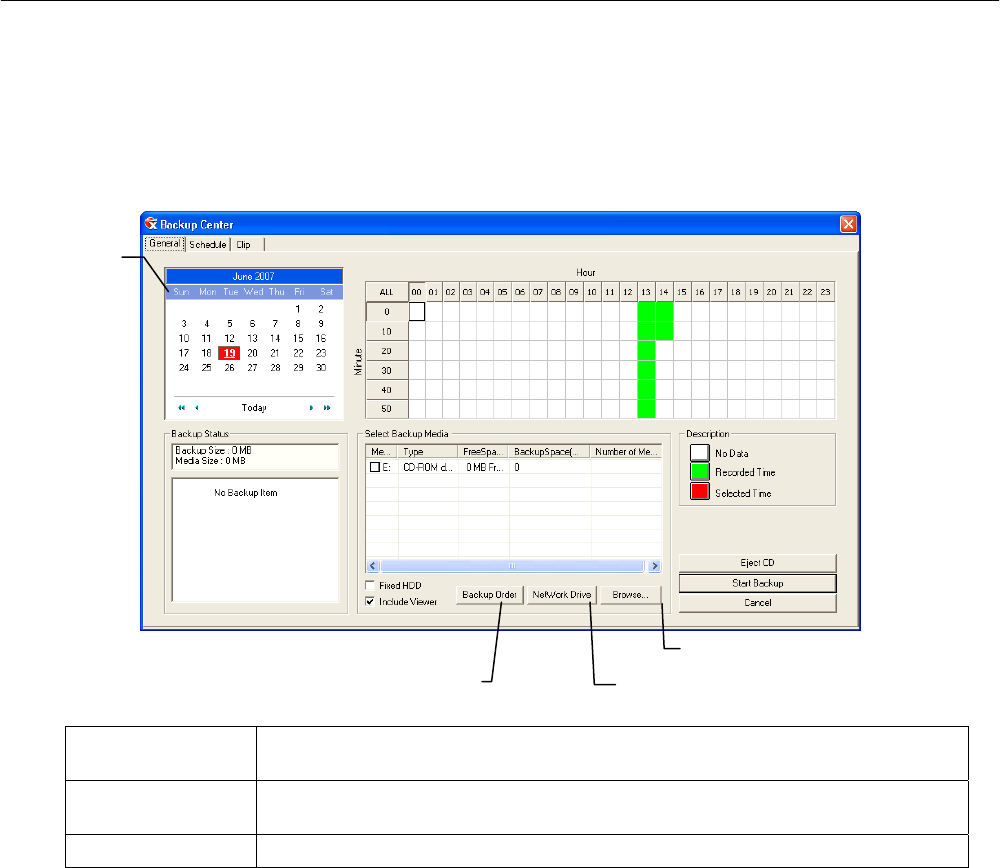Click the previous year double-arrow in calendar

(181, 408)
